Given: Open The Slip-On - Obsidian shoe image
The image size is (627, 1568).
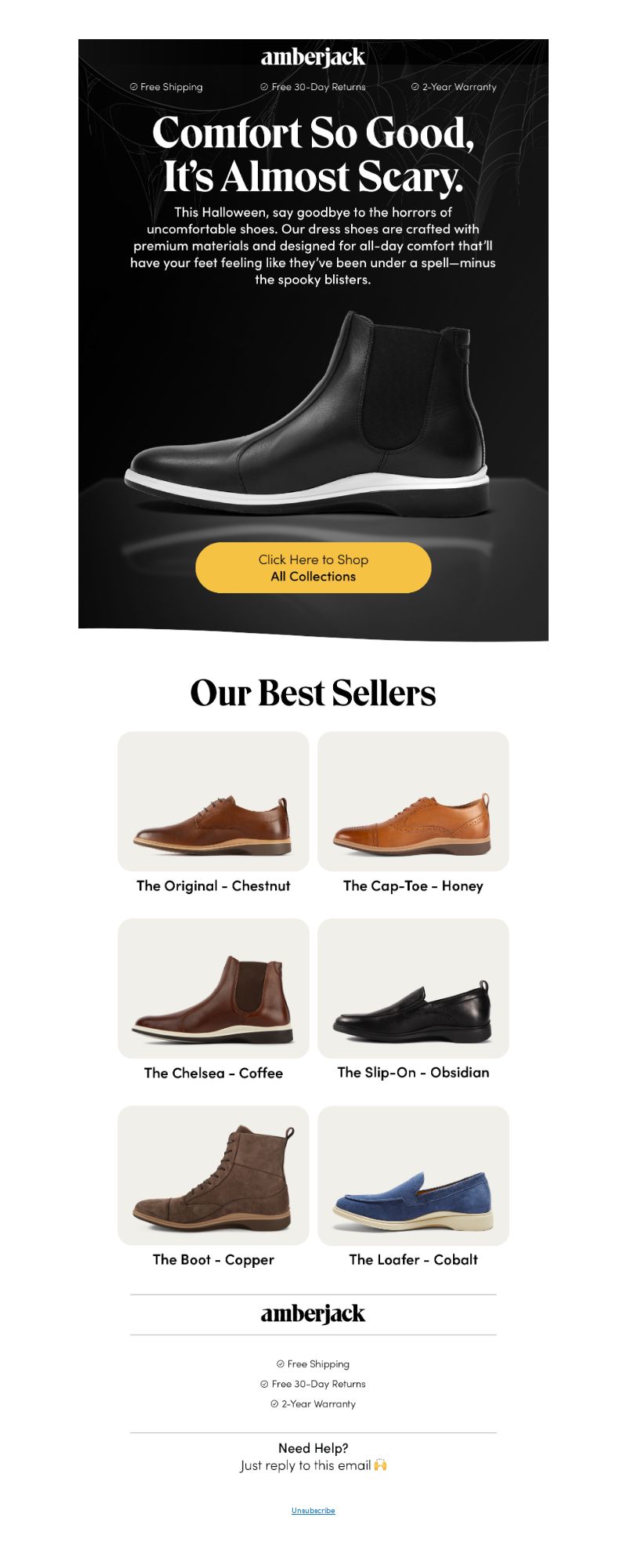Looking at the screenshot, I should (x=413, y=988).
